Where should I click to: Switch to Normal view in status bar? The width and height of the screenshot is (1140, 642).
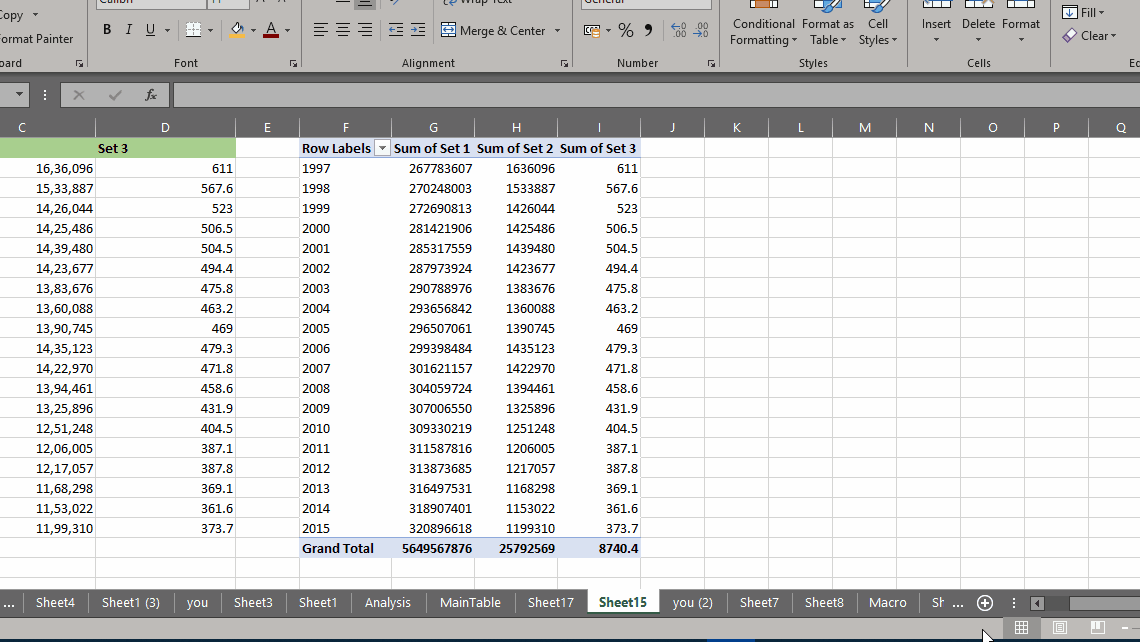click(x=1021, y=627)
